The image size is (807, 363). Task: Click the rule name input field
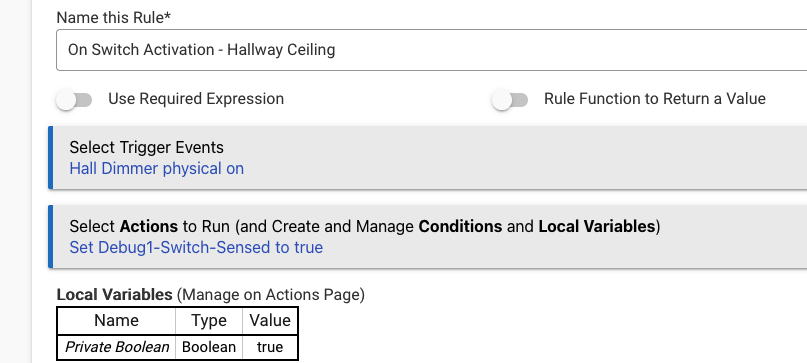(x=431, y=50)
